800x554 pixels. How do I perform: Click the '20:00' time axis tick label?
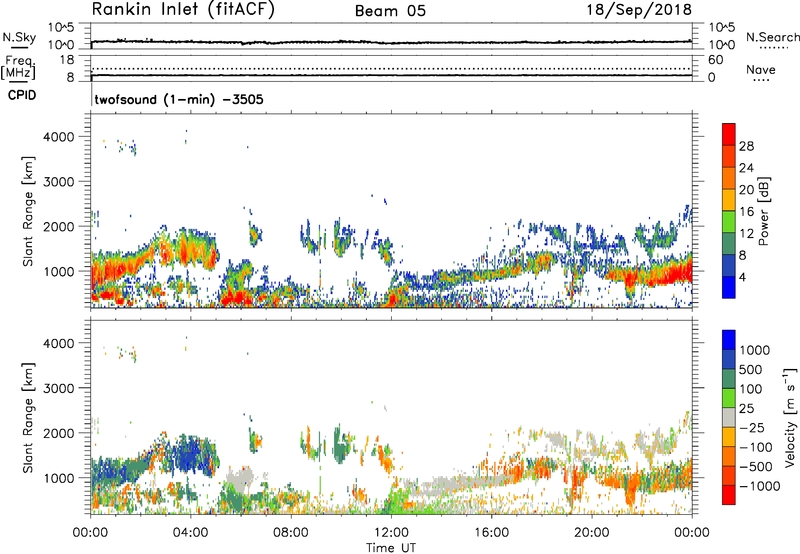(x=592, y=533)
